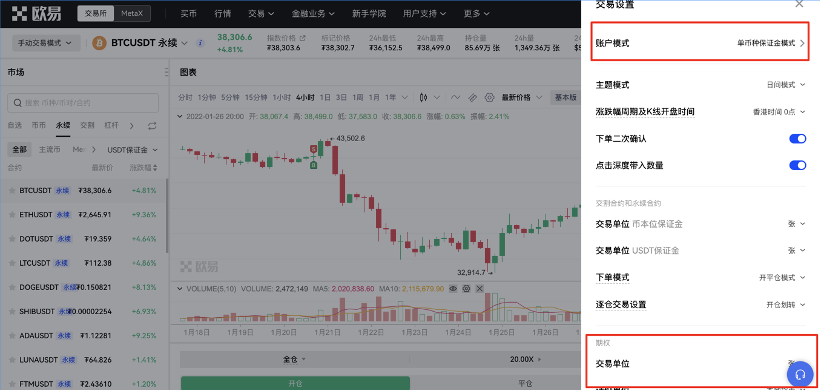This screenshot has width=820, height=390.
Task: Favorite BTCUSDT with star icon
Action: click(12, 191)
